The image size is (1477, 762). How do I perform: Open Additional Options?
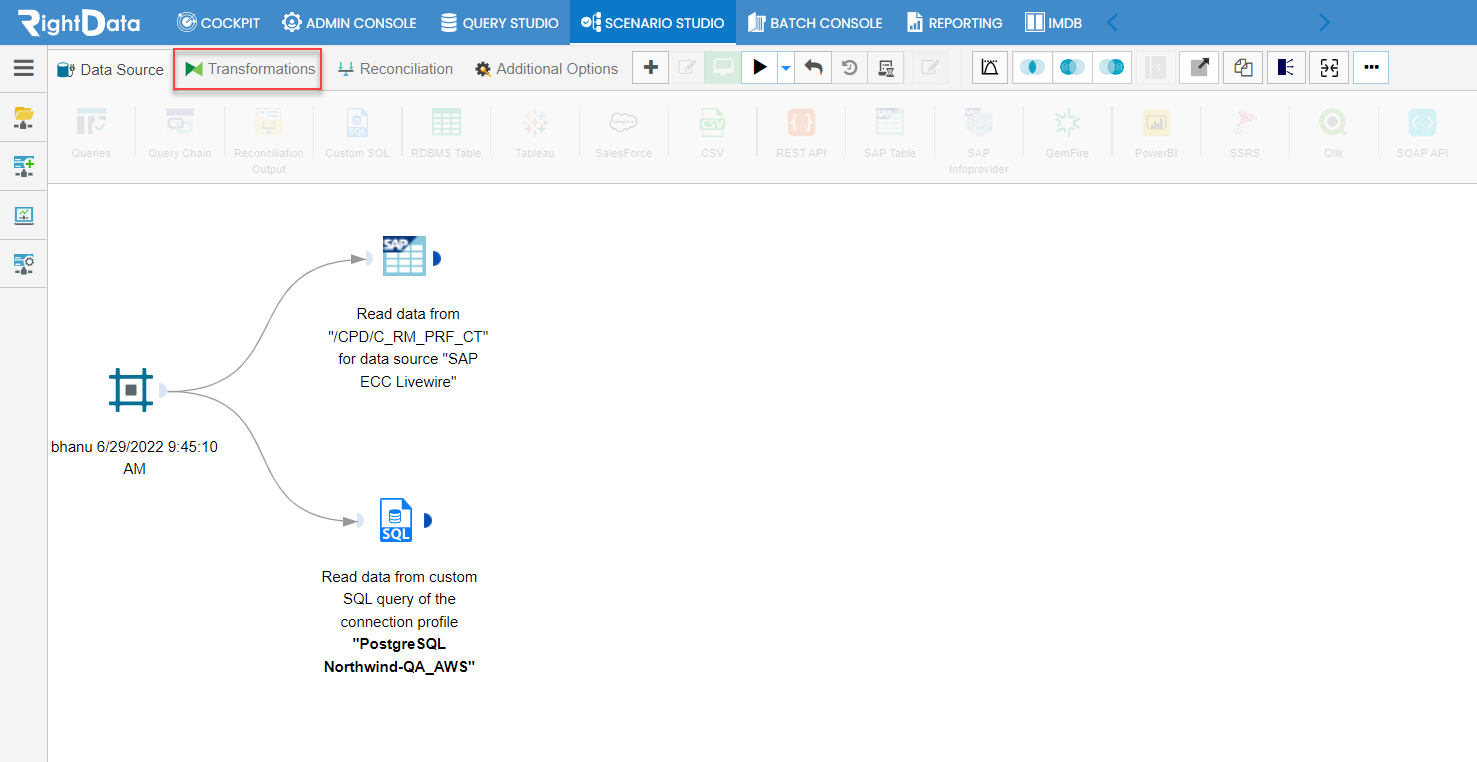546,69
